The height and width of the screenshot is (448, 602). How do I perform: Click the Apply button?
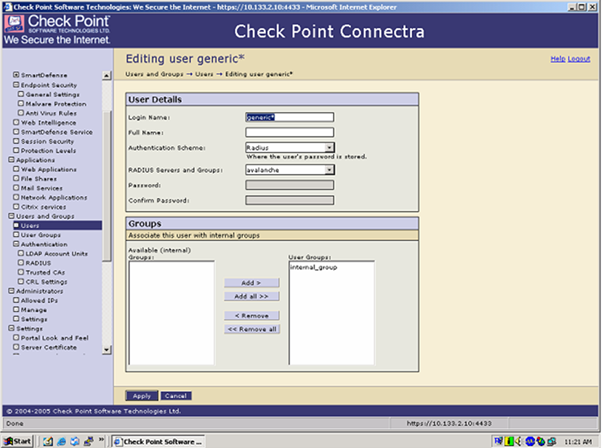(x=141, y=396)
